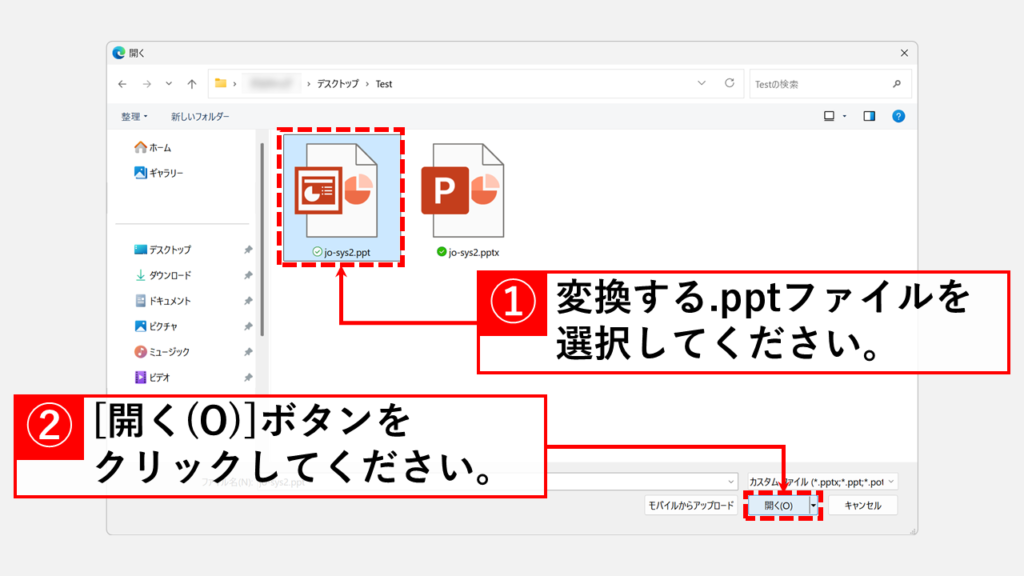Close the 開く dialog window
The height and width of the screenshot is (576, 1024).
pos(904,53)
